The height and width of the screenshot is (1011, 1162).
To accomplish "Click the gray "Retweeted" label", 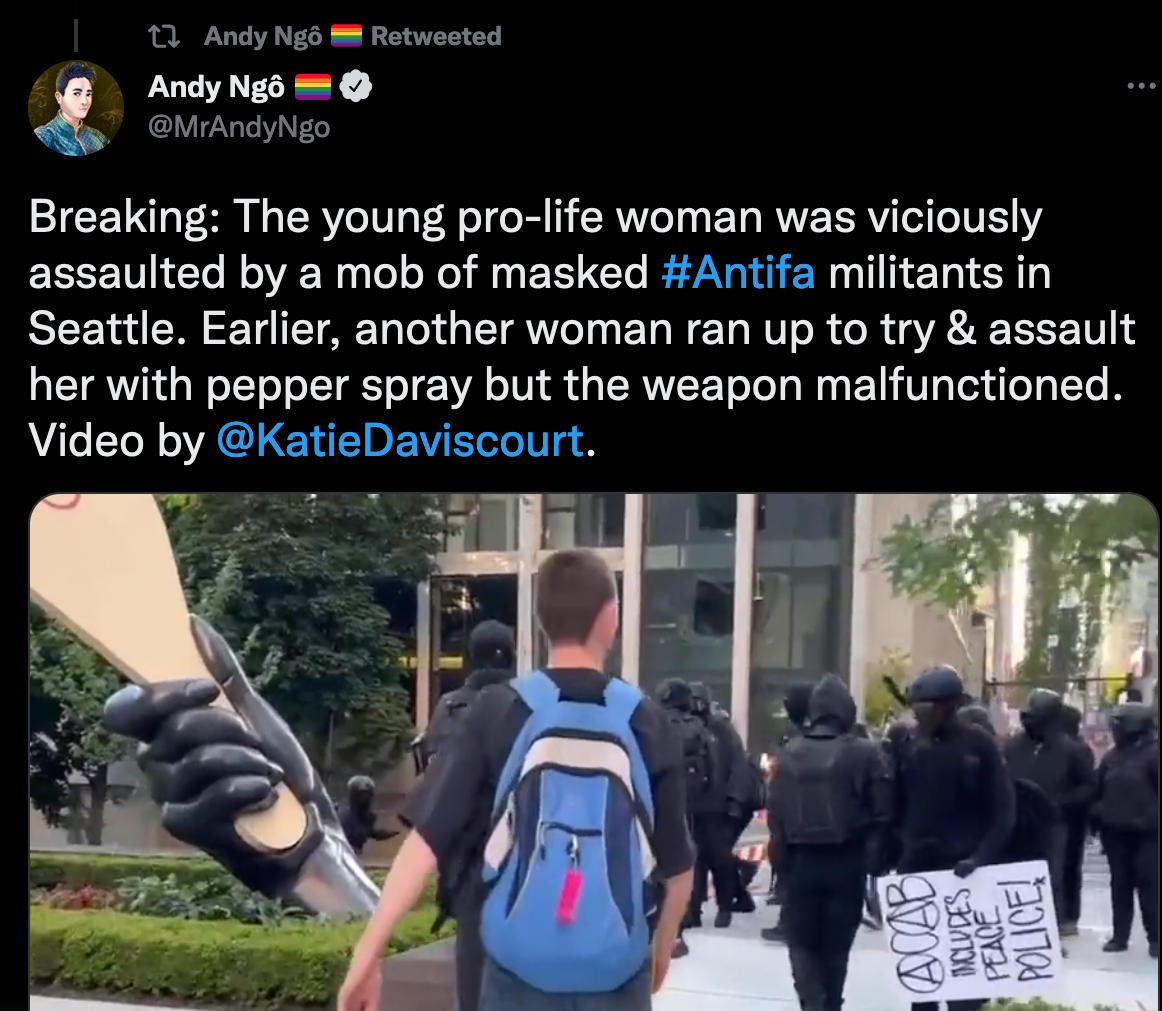I will pos(436,36).
